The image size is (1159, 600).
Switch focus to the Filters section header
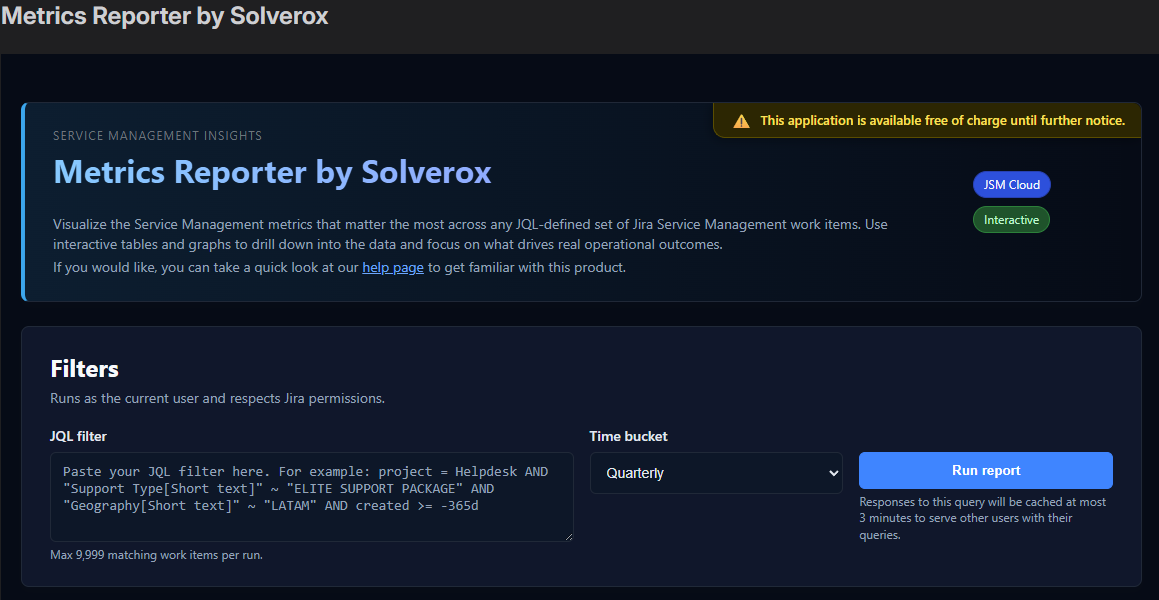pos(85,368)
